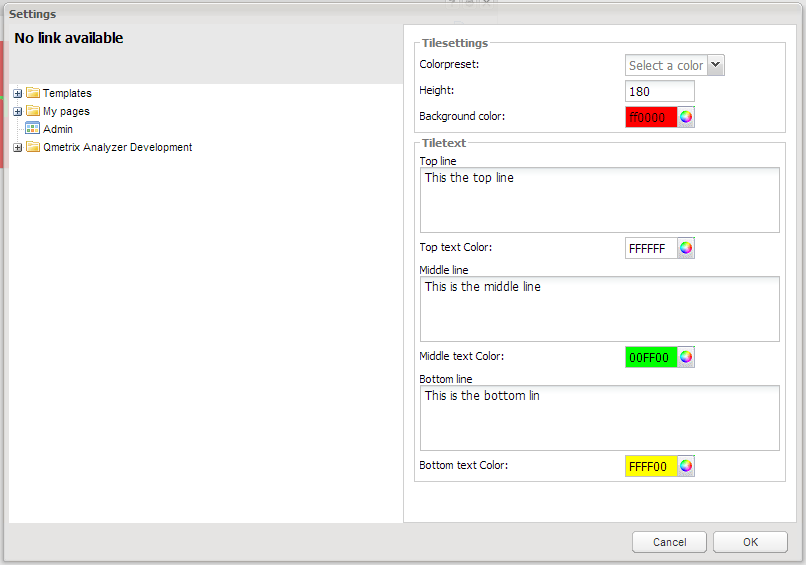Click the Settings dialog title
Image resolution: width=806 pixels, height=565 pixels.
pyautogui.click(x=32, y=14)
